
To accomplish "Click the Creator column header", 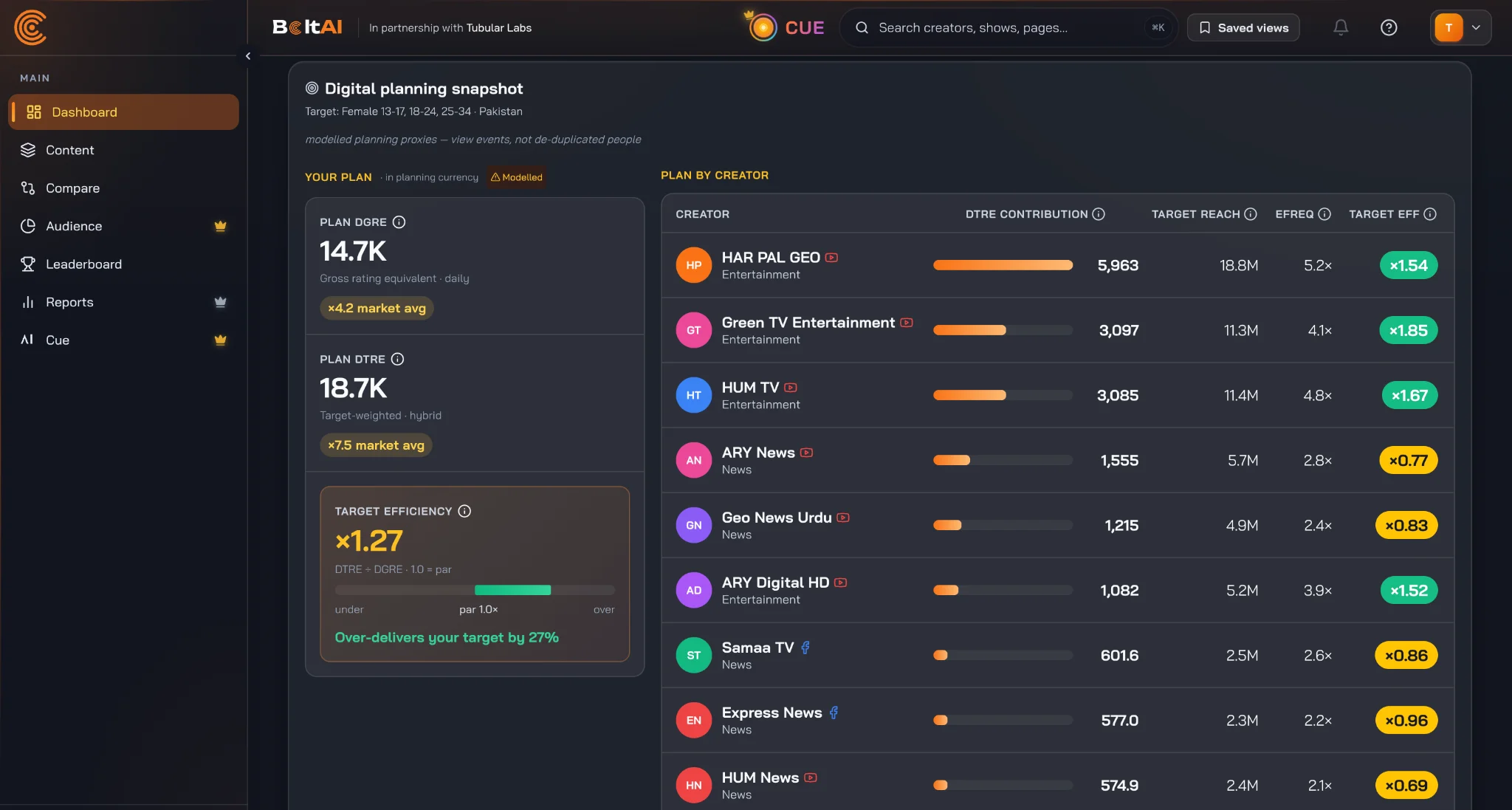I will click(x=702, y=214).
